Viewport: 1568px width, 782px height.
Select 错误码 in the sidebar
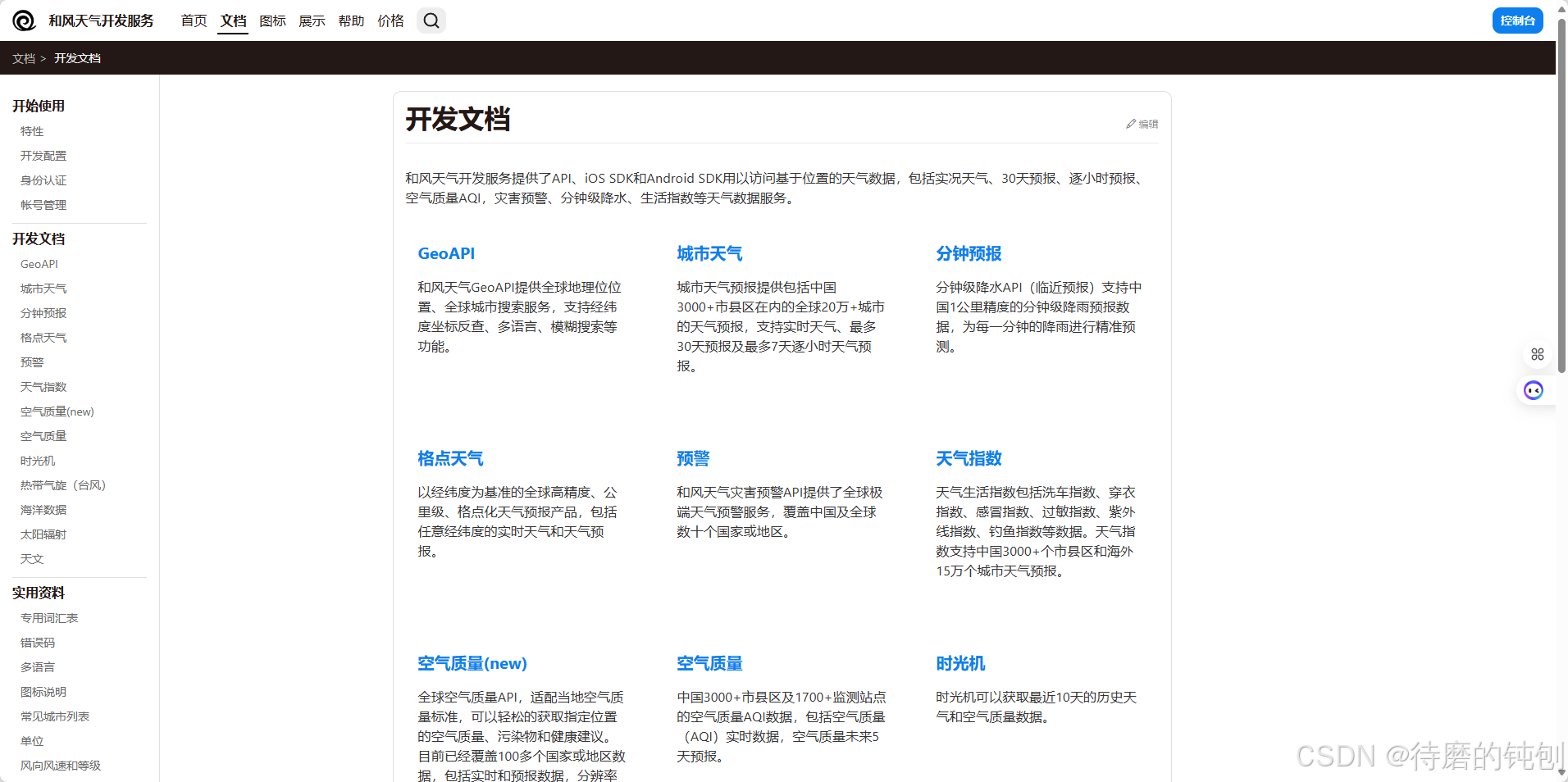(x=38, y=643)
